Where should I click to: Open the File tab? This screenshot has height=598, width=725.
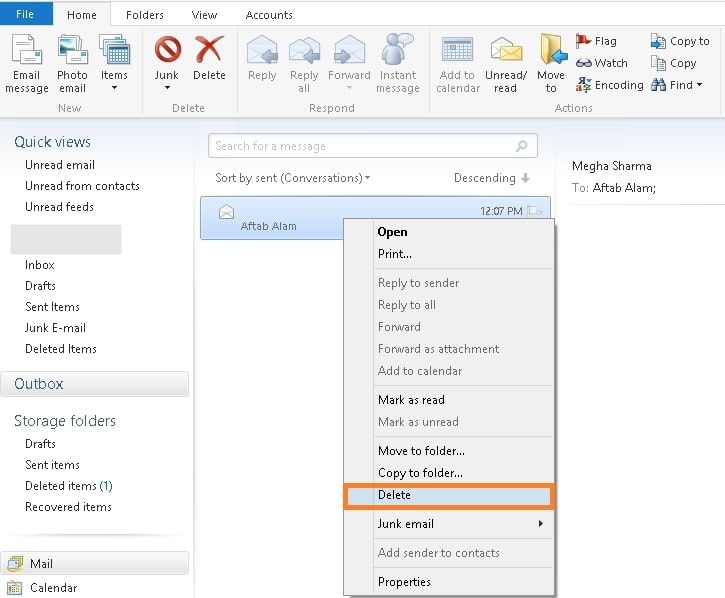click(25, 14)
